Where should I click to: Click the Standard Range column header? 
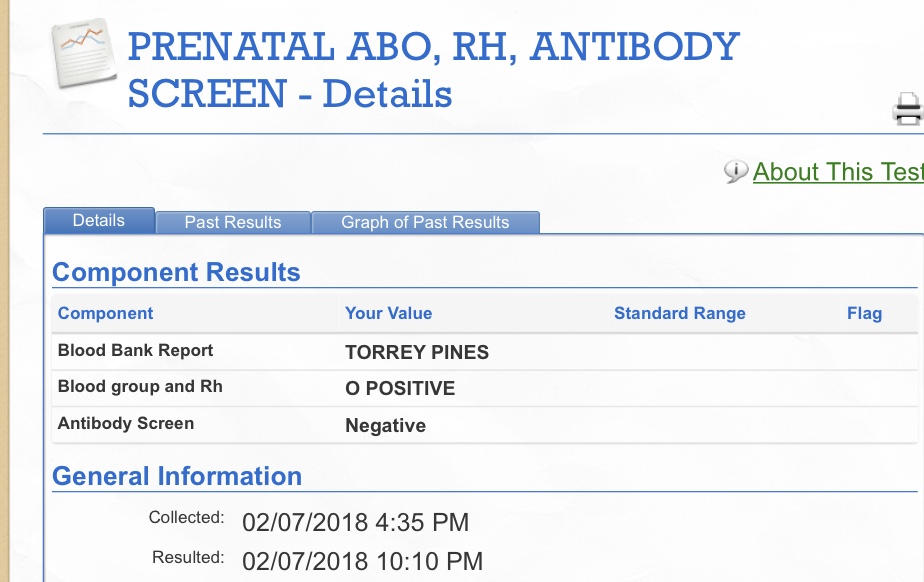[680, 313]
